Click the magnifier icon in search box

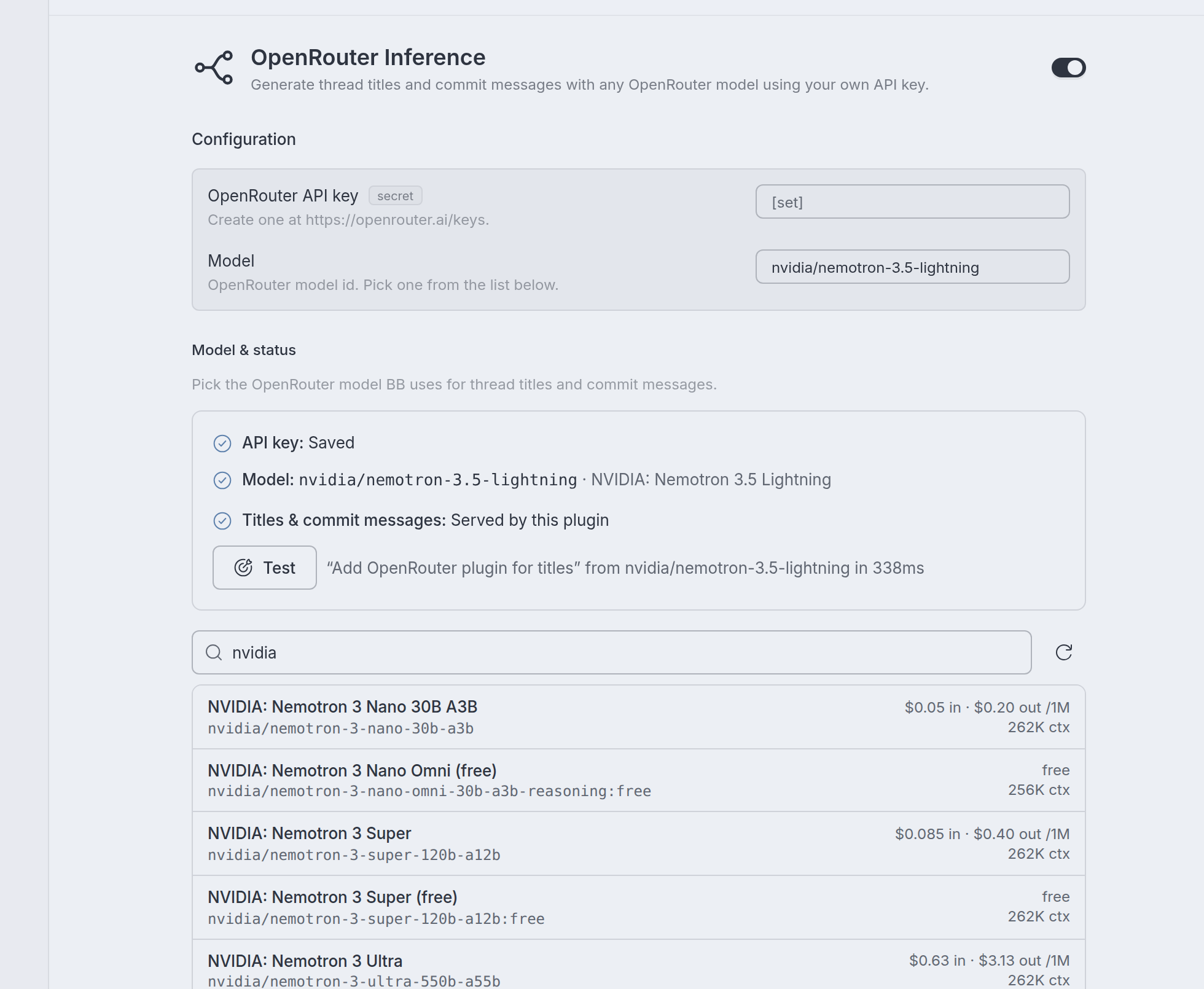(214, 652)
